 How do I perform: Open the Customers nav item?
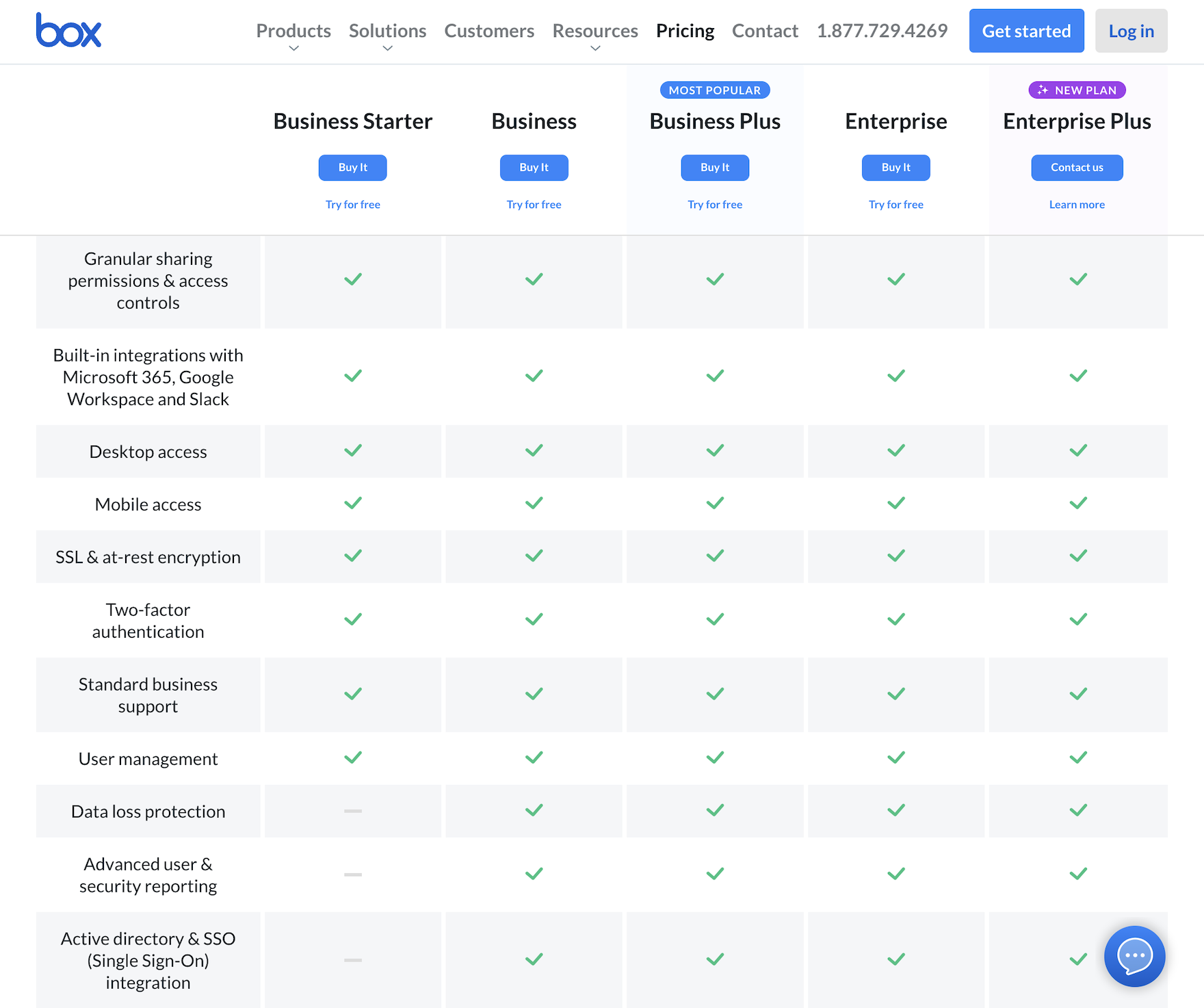(x=489, y=31)
